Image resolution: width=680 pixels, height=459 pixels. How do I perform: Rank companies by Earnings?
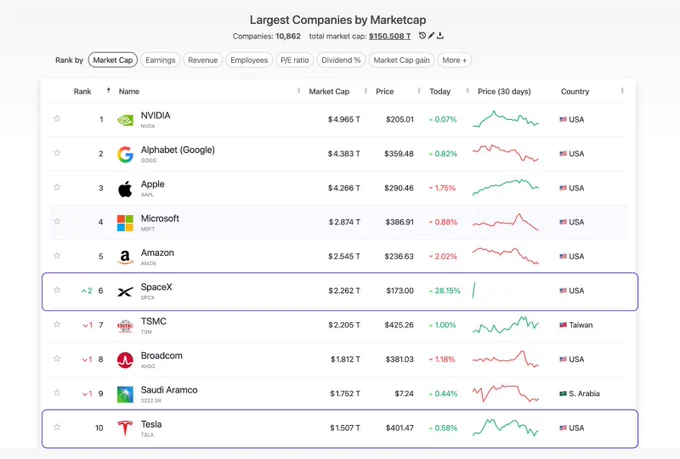[x=160, y=60]
